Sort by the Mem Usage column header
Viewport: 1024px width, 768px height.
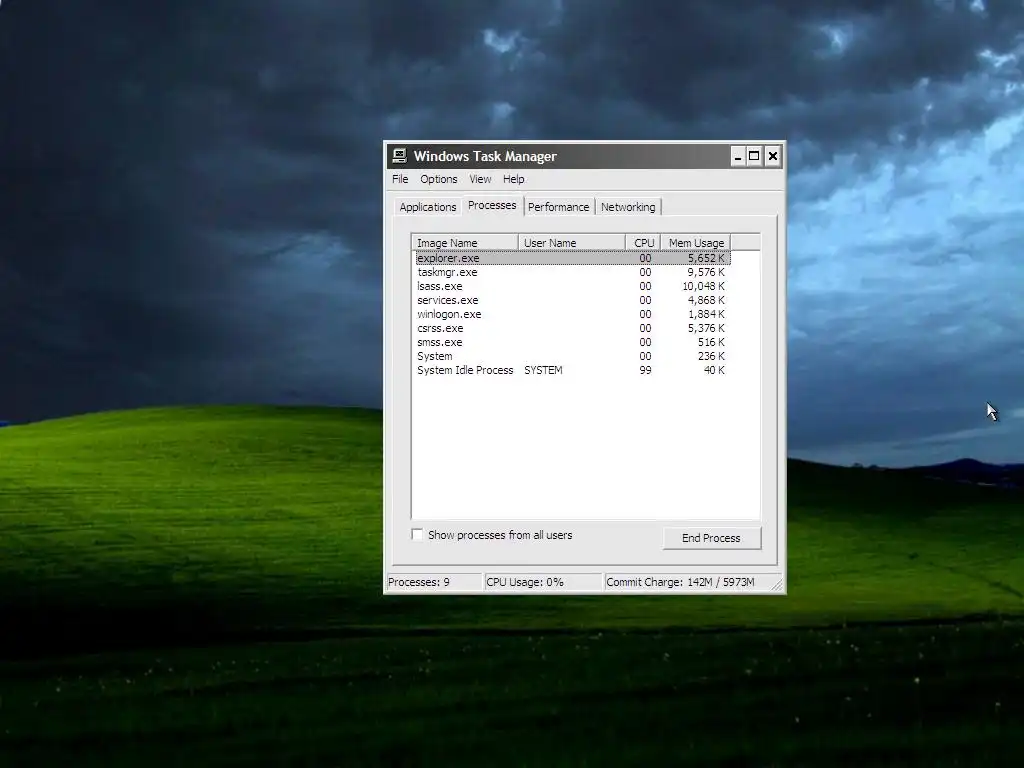(696, 243)
